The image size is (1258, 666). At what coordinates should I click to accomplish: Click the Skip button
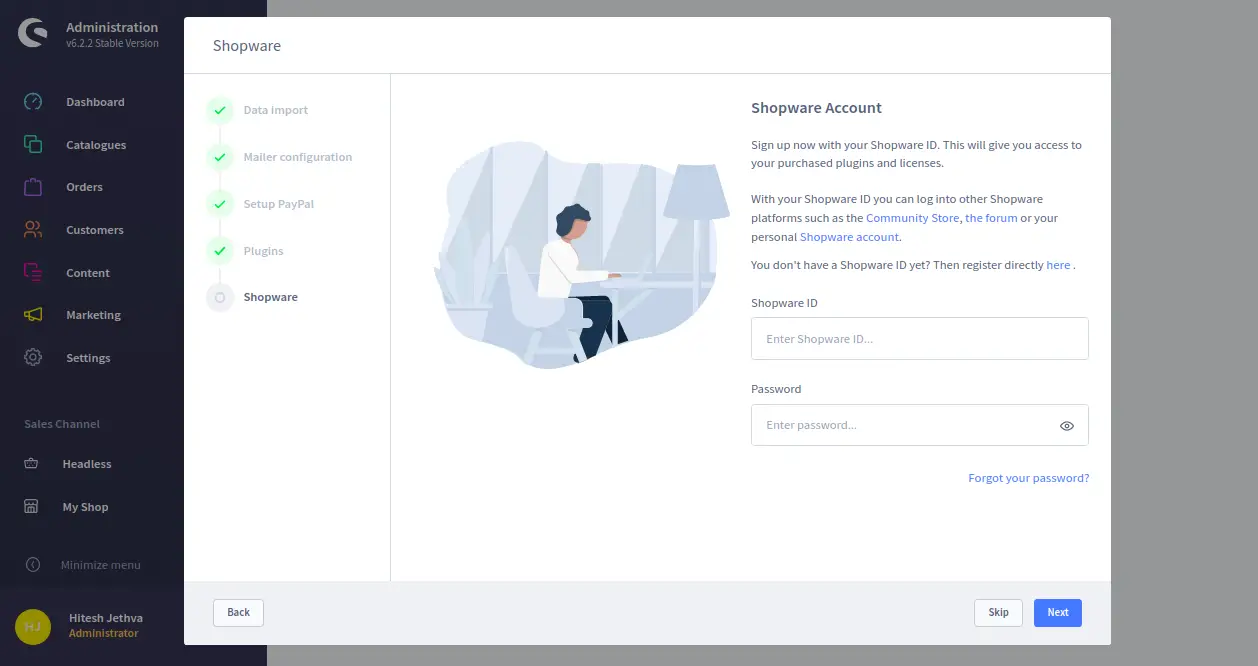[x=998, y=613]
